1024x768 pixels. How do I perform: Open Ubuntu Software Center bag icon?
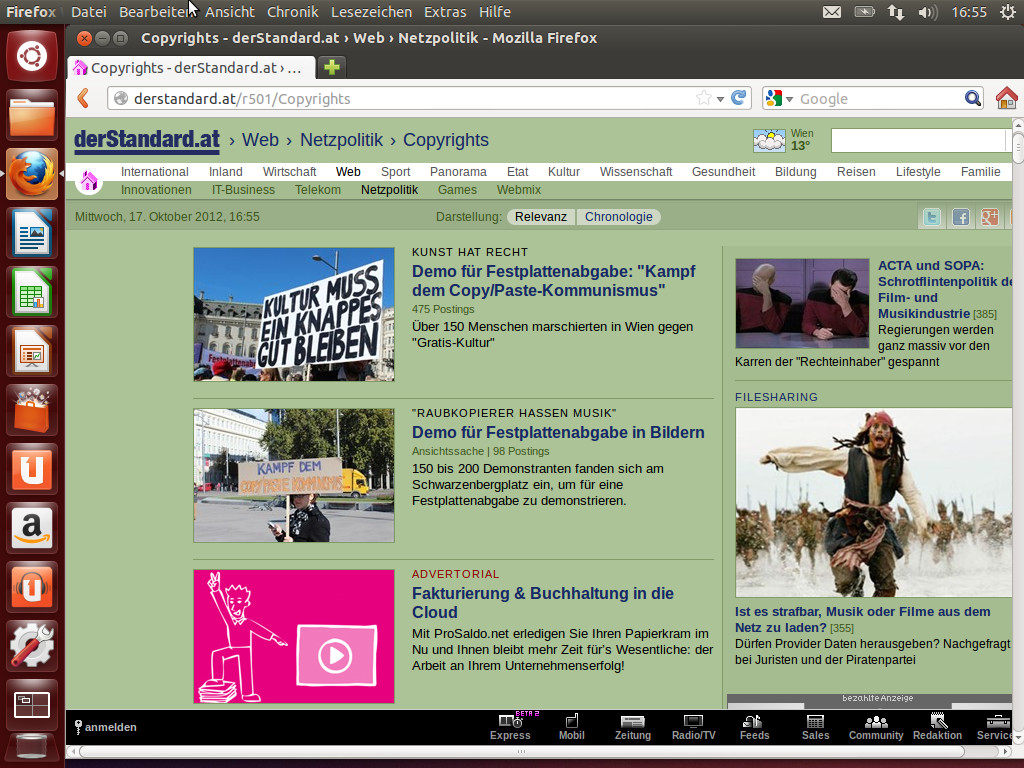pos(32,409)
